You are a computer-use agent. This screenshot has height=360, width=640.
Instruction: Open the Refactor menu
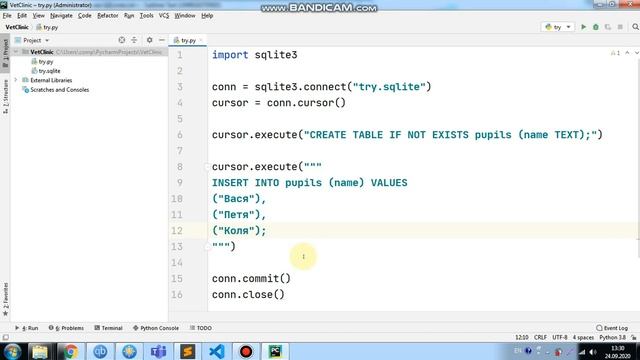(x=108, y=16)
